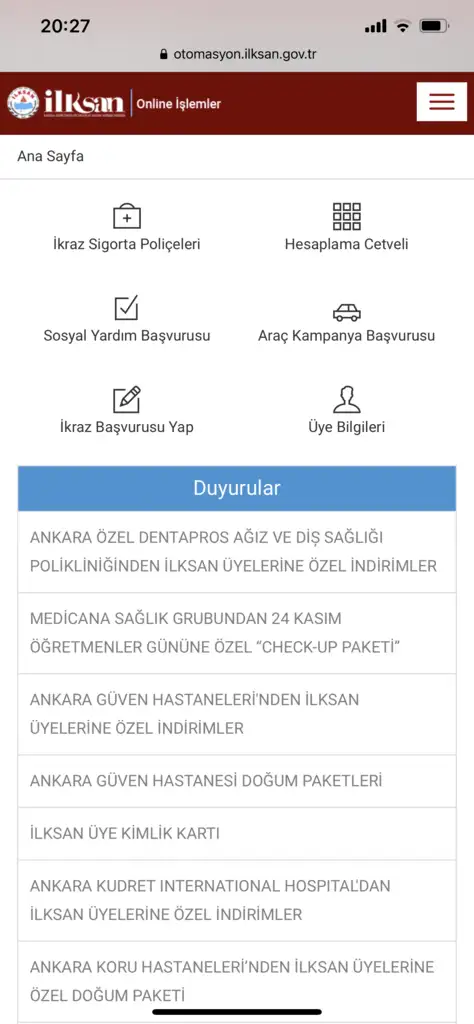
Task: Open İlksan Üye Kimlik Kartı announcement
Action: tap(237, 833)
